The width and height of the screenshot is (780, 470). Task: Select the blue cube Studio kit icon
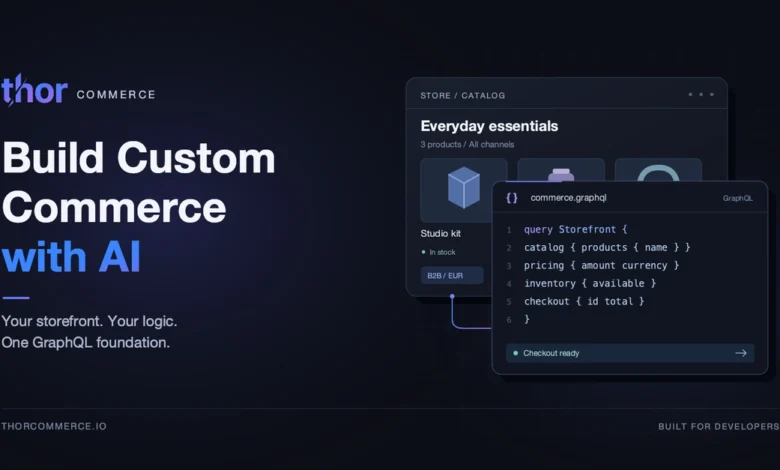click(x=464, y=188)
